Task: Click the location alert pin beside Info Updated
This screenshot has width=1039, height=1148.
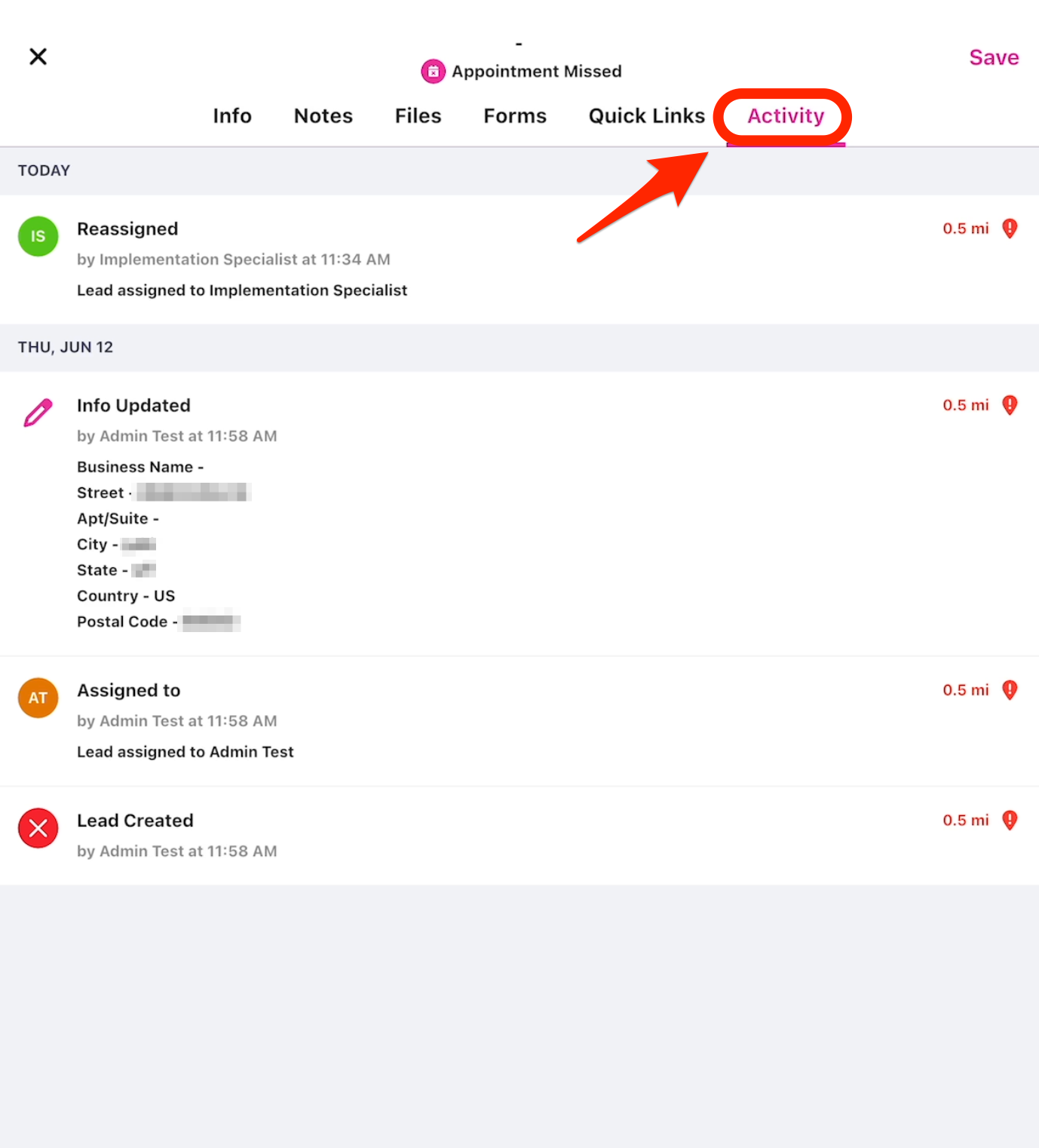Action: pos(1010,405)
